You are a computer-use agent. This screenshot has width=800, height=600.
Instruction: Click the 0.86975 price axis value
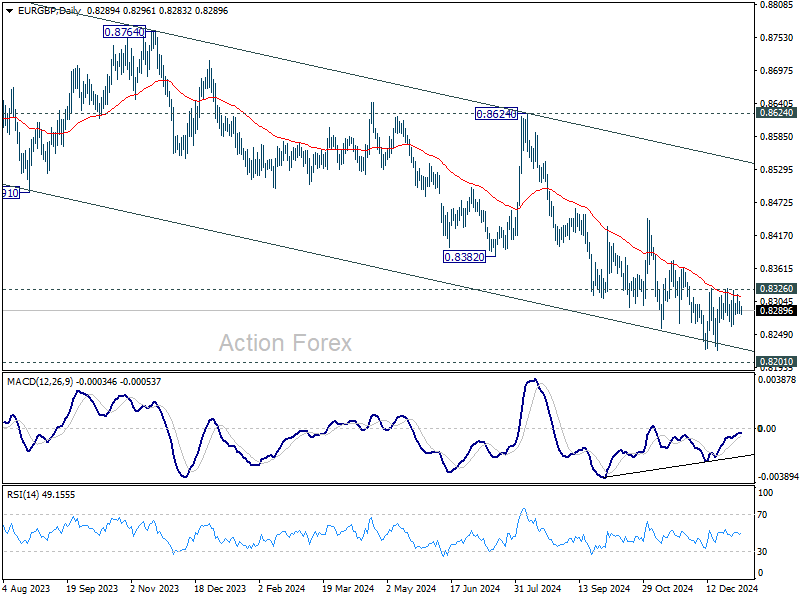point(777,70)
